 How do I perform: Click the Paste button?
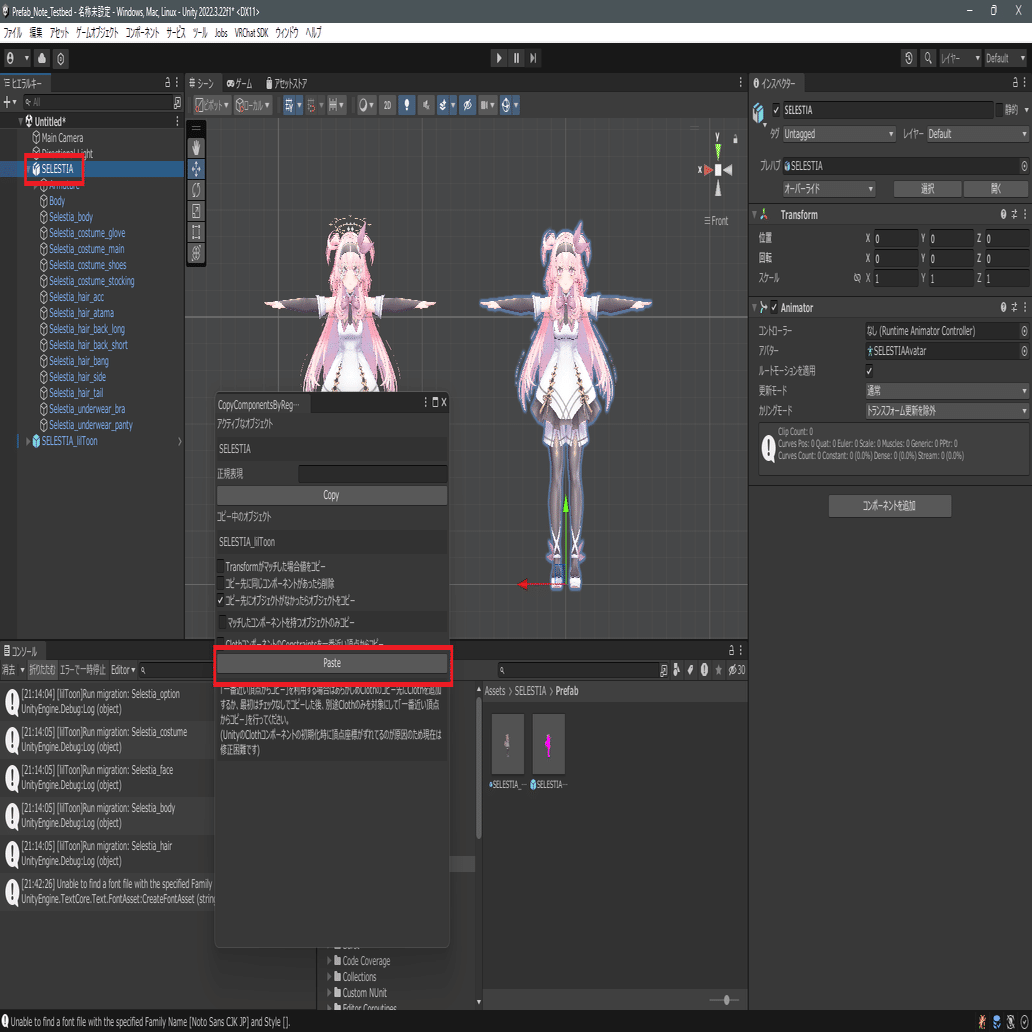pos(332,663)
